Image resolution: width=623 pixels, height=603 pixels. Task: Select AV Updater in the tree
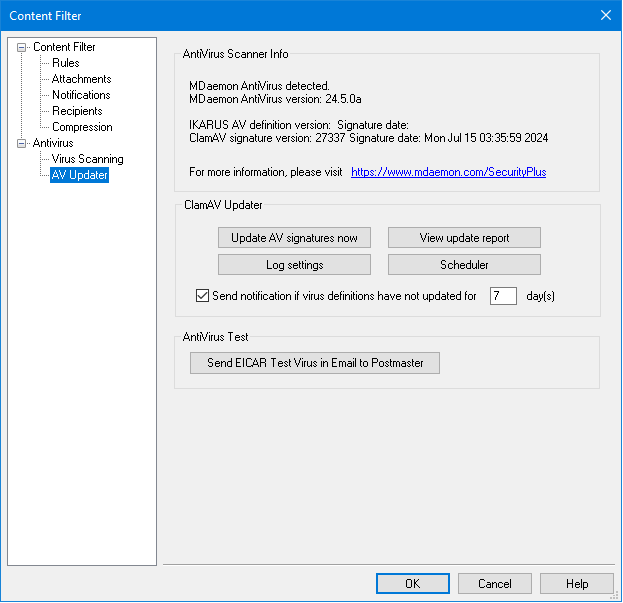point(79,175)
